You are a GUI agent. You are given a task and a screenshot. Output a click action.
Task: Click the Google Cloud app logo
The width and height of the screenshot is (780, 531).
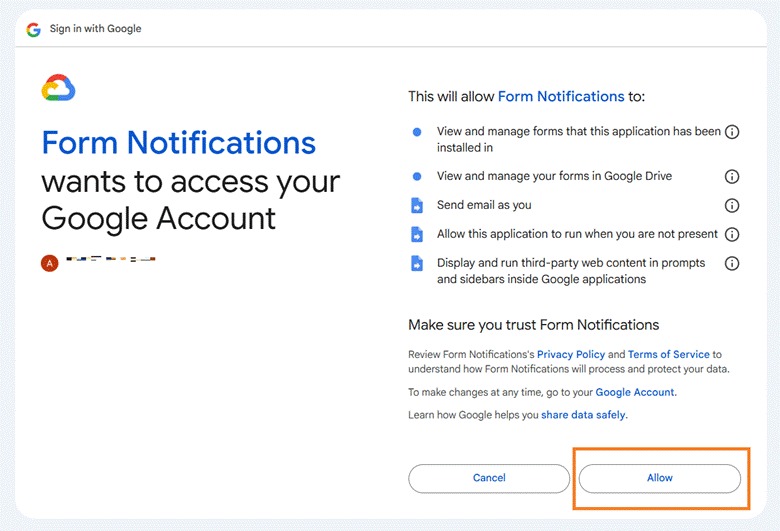tap(58, 88)
